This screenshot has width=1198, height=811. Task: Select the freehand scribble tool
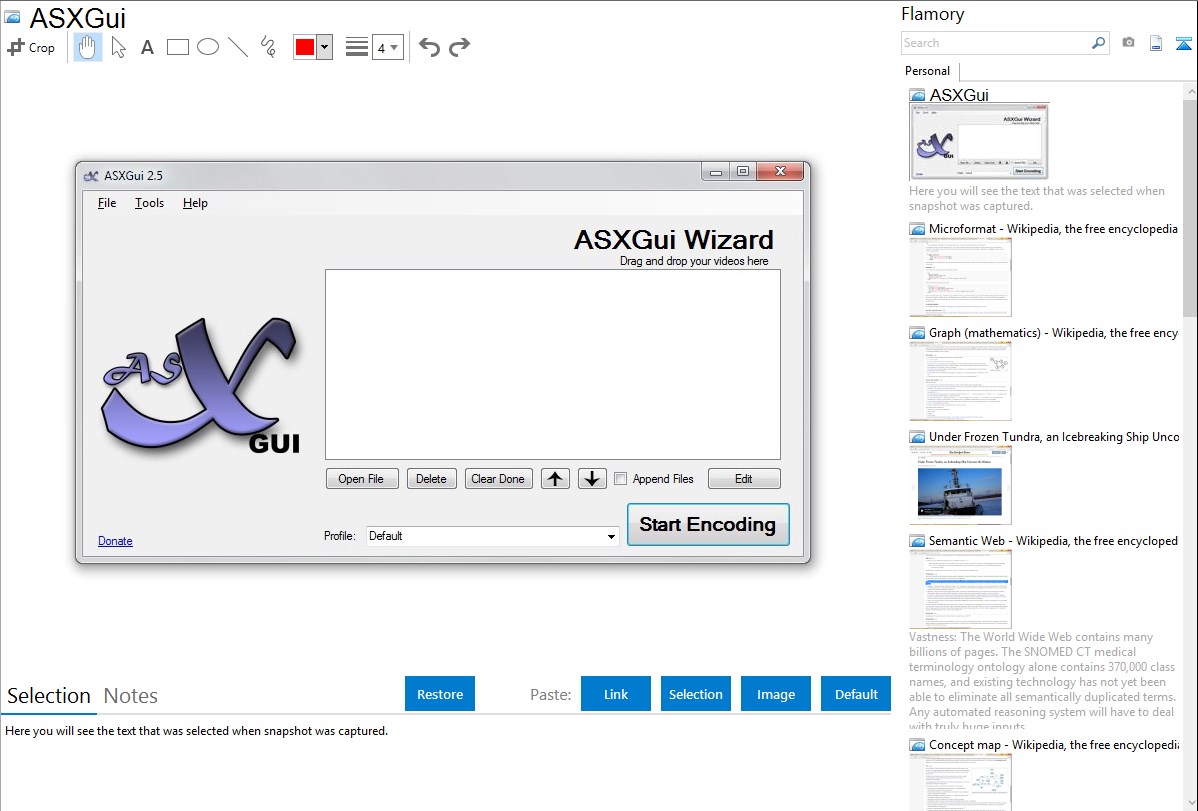click(x=268, y=47)
